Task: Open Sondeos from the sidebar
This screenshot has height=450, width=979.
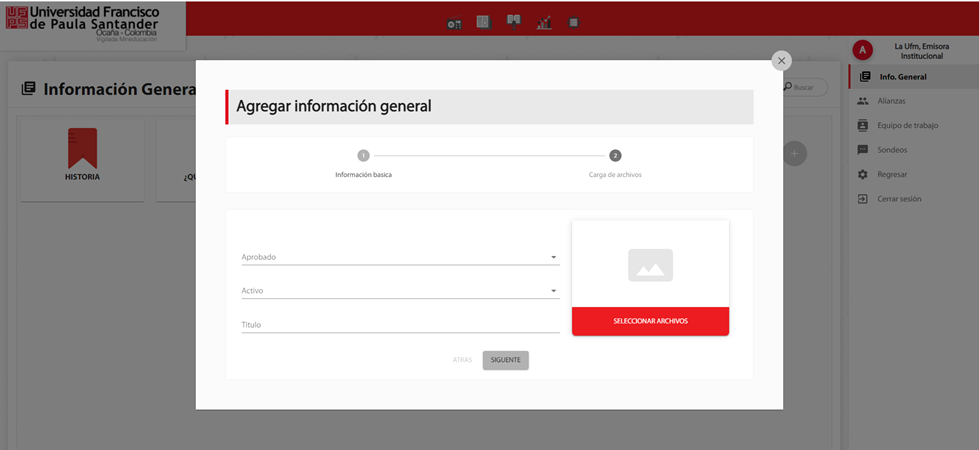Action: (892, 150)
